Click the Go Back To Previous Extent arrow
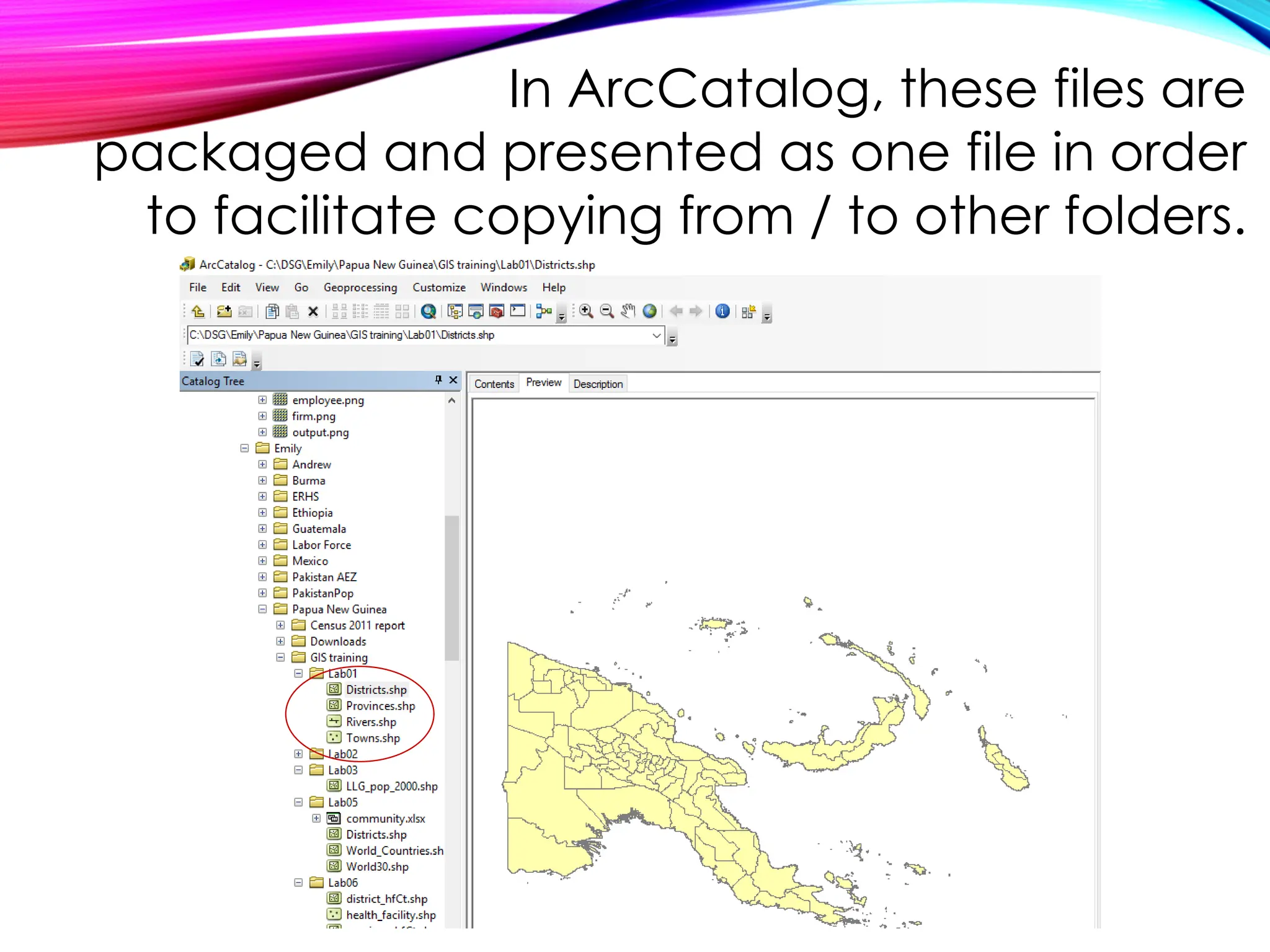This screenshot has height=952, width=1270. [676, 311]
